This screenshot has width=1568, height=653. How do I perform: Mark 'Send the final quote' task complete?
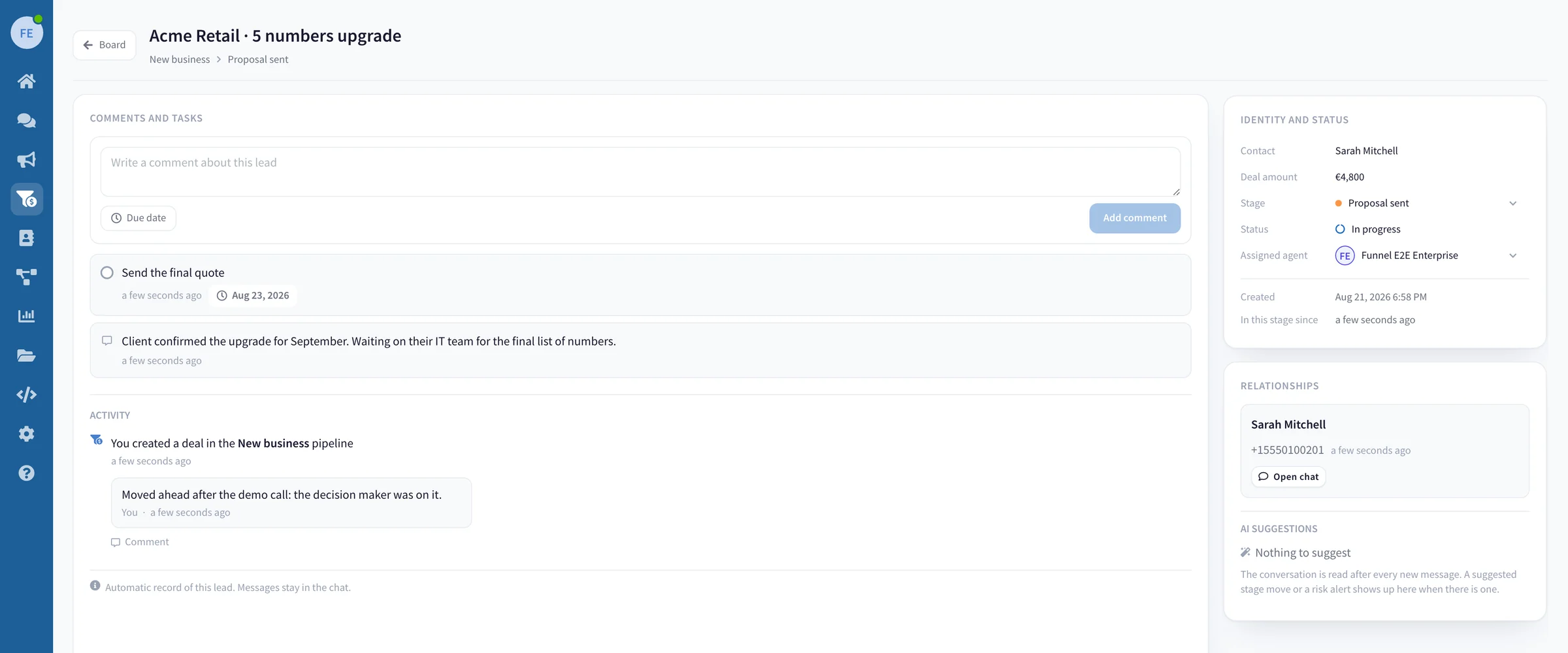tap(107, 273)
